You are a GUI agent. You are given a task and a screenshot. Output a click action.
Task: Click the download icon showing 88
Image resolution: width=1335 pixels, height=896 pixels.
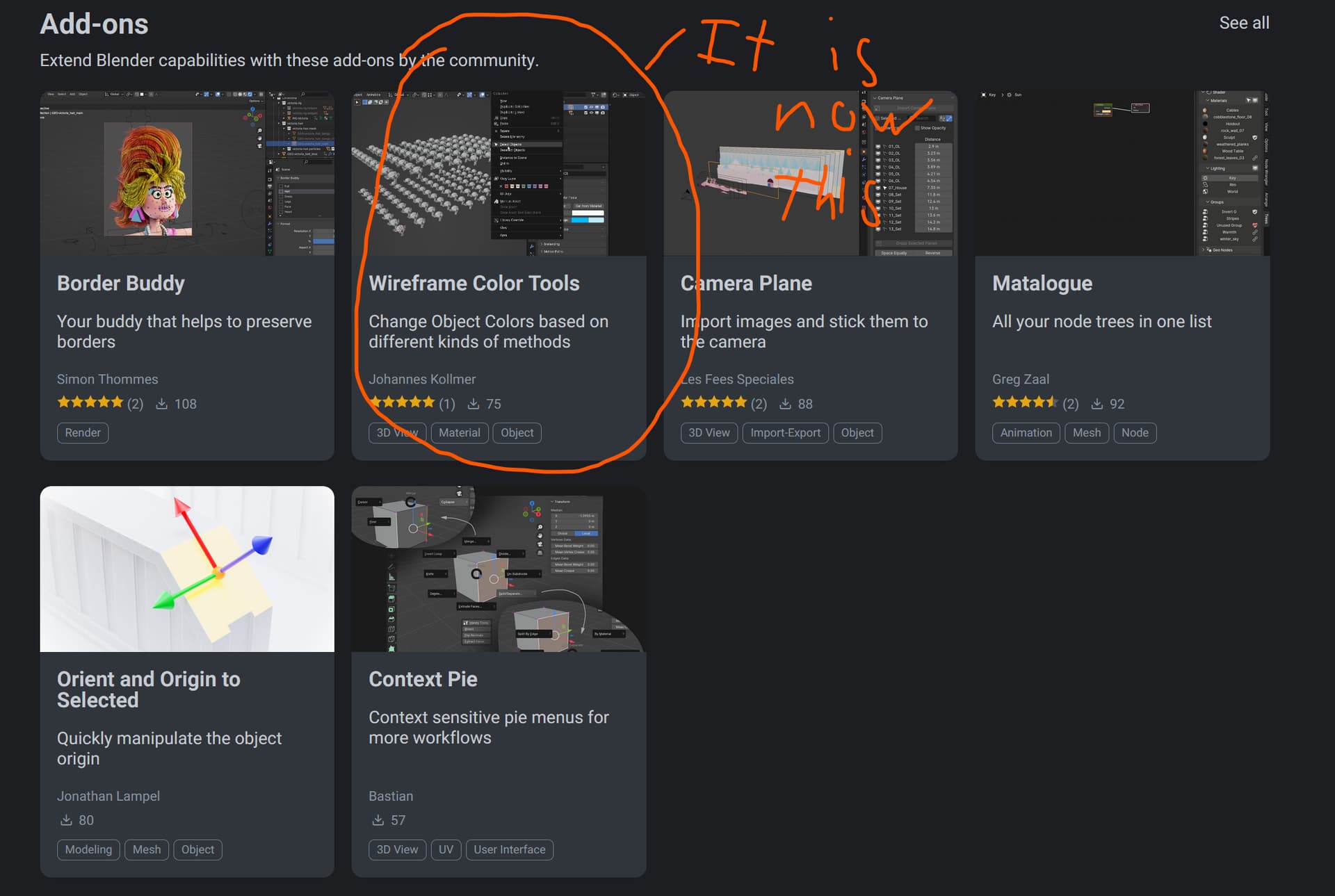point(785,404)
